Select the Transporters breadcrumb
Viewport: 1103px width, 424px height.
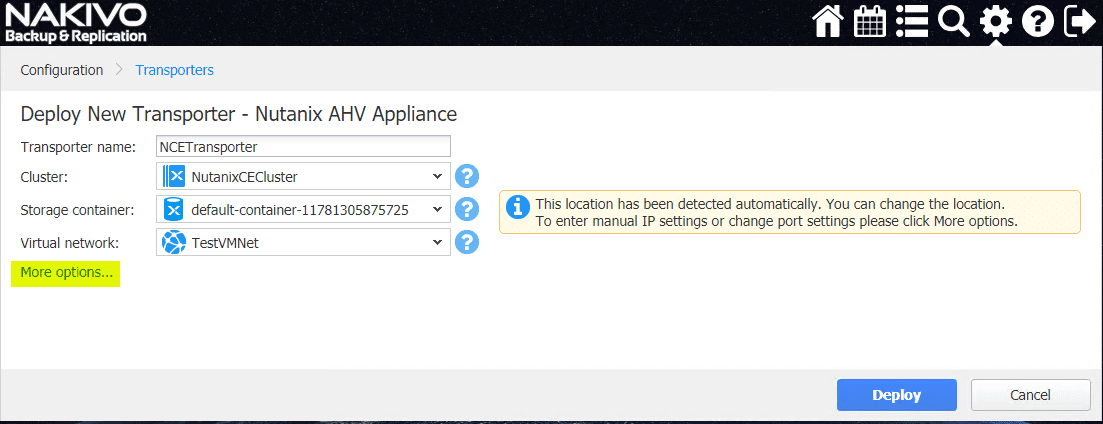(174, 70)
